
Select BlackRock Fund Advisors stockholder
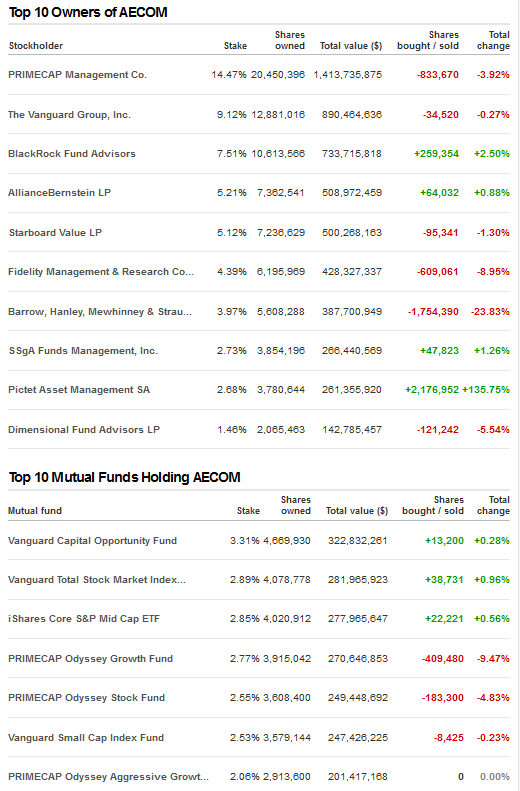(x=72, y=154)
